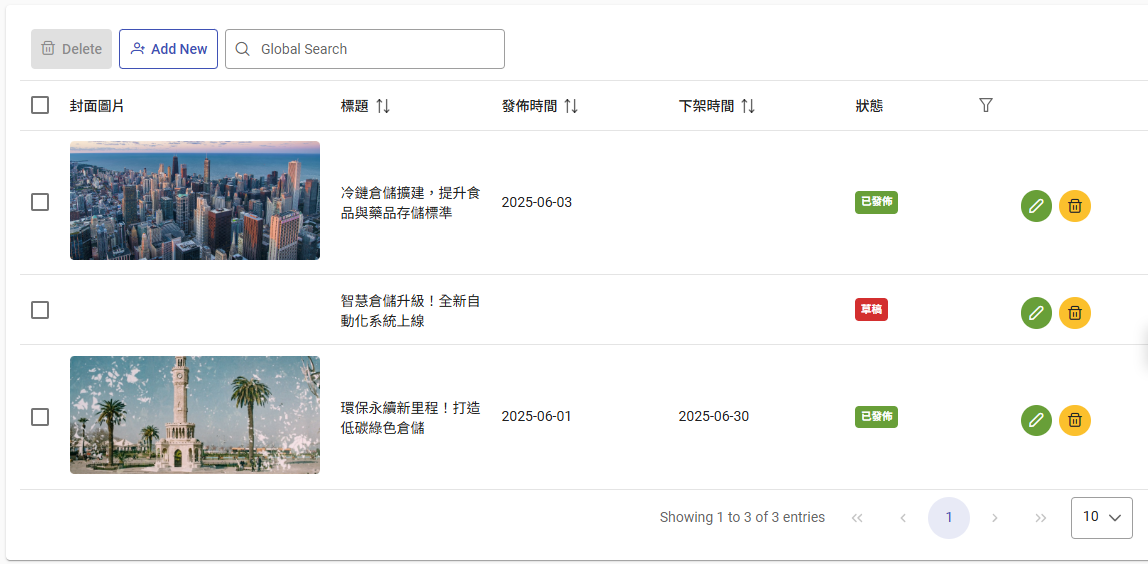The height and width of the screenshot is (564, 1148).
Task: Go to next page arrow
Action: [x=994, y=517]
